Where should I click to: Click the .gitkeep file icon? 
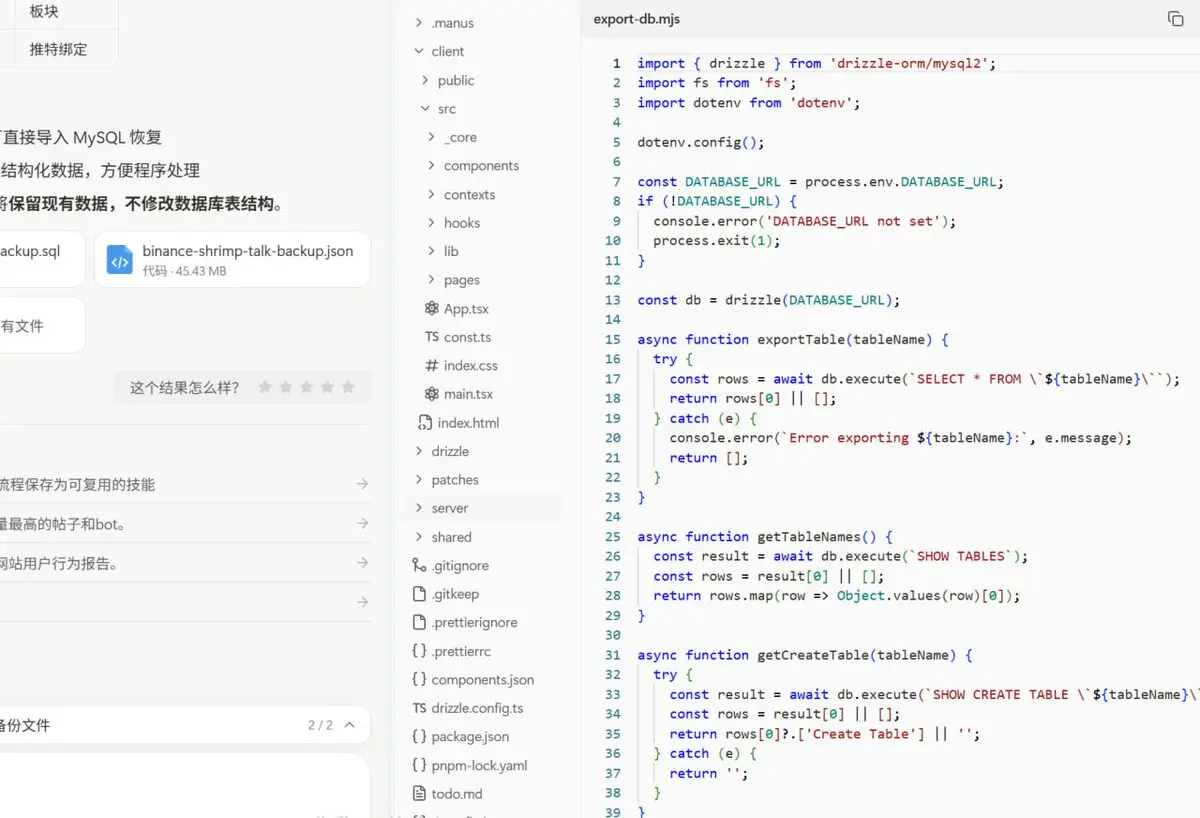[x=419, y=594]
